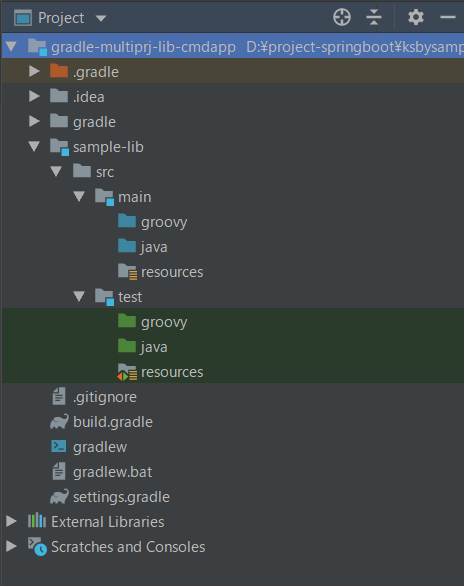The height and width of the screenshot is (586, 464).
Task: Click the gradlew shell script icon
Action: pos(59,446)
